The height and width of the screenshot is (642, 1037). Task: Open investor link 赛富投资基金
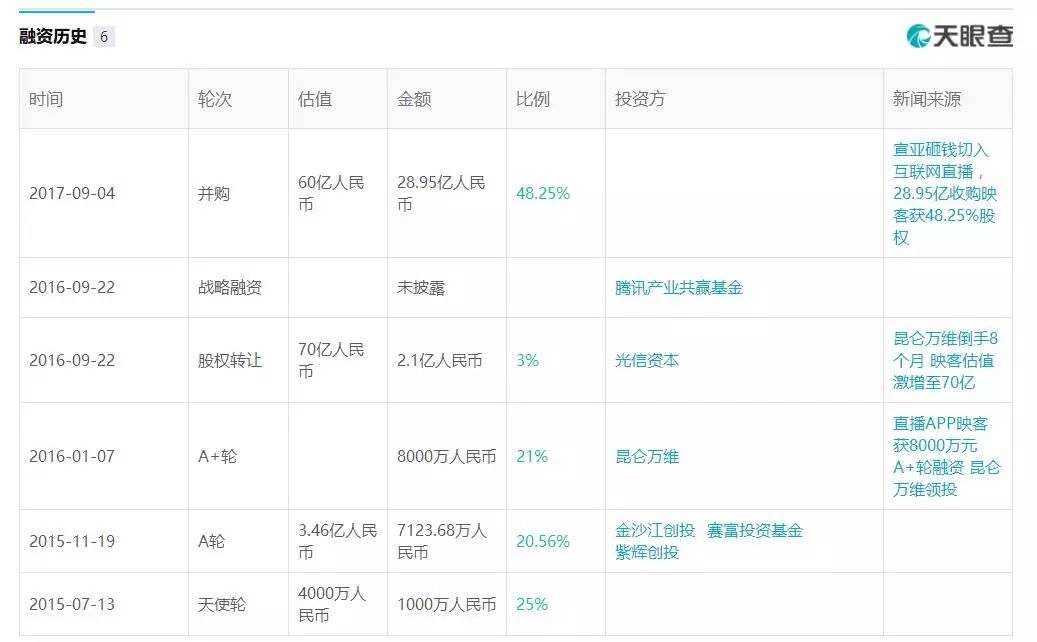click(755, 530)
